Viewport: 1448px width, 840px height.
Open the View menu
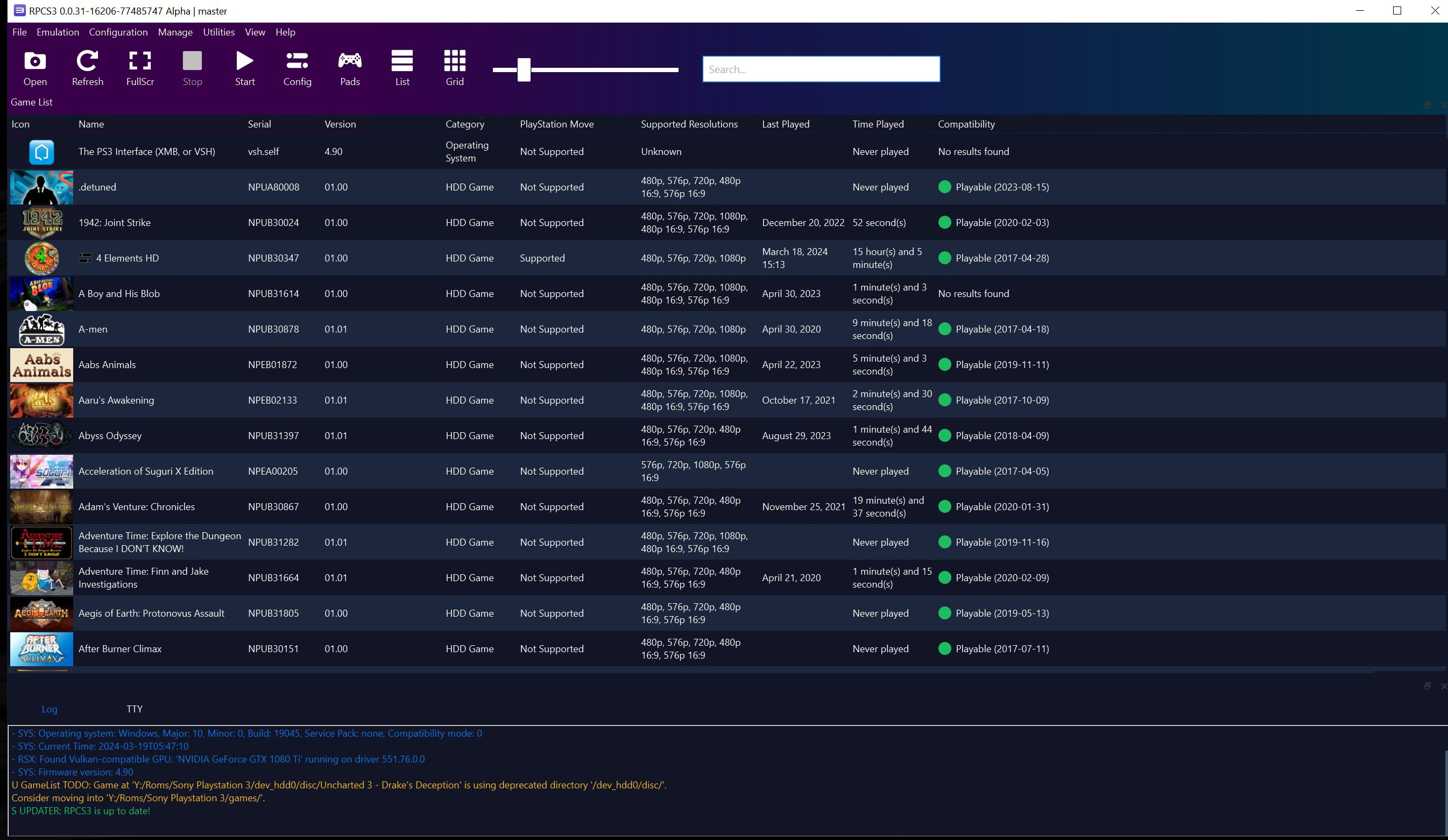tap(255, 32)
